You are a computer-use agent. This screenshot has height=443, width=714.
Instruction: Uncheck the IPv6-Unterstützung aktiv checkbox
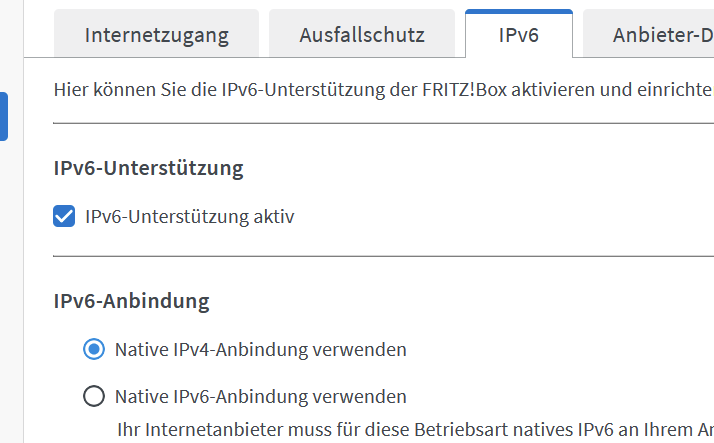[64, 216]
